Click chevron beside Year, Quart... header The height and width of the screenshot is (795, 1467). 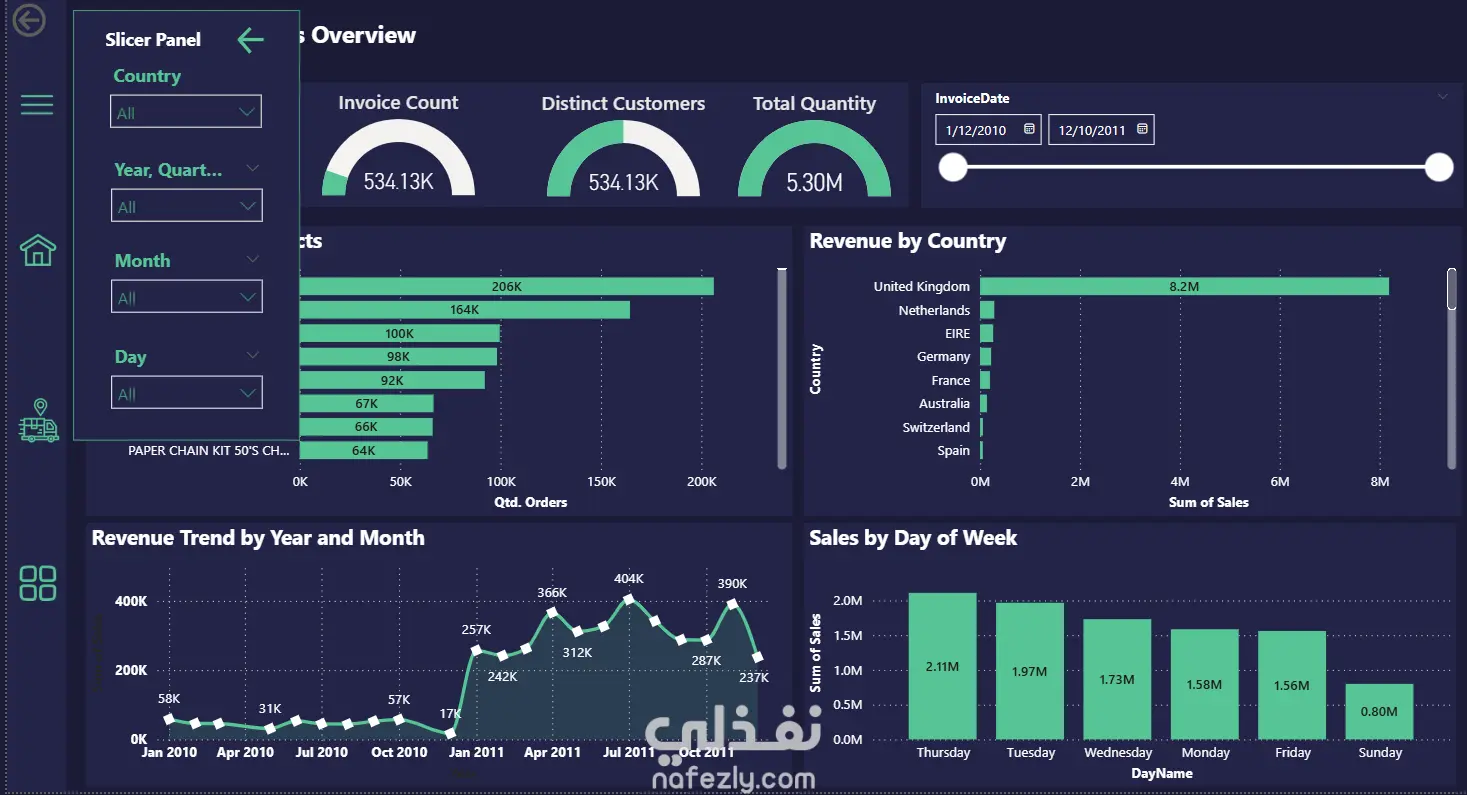coord(253,168)
